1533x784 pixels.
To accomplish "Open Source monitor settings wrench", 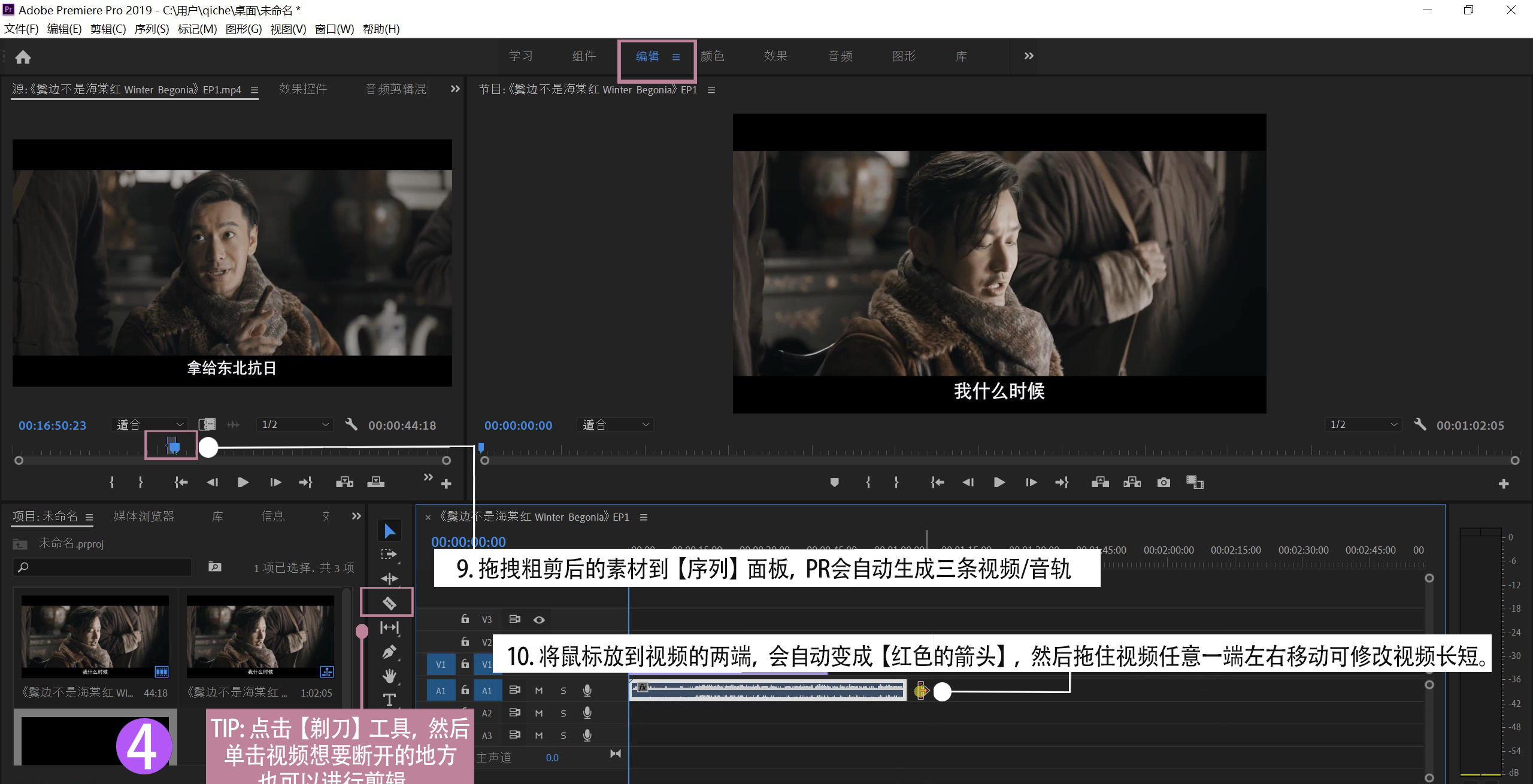I will pos(352,425).
